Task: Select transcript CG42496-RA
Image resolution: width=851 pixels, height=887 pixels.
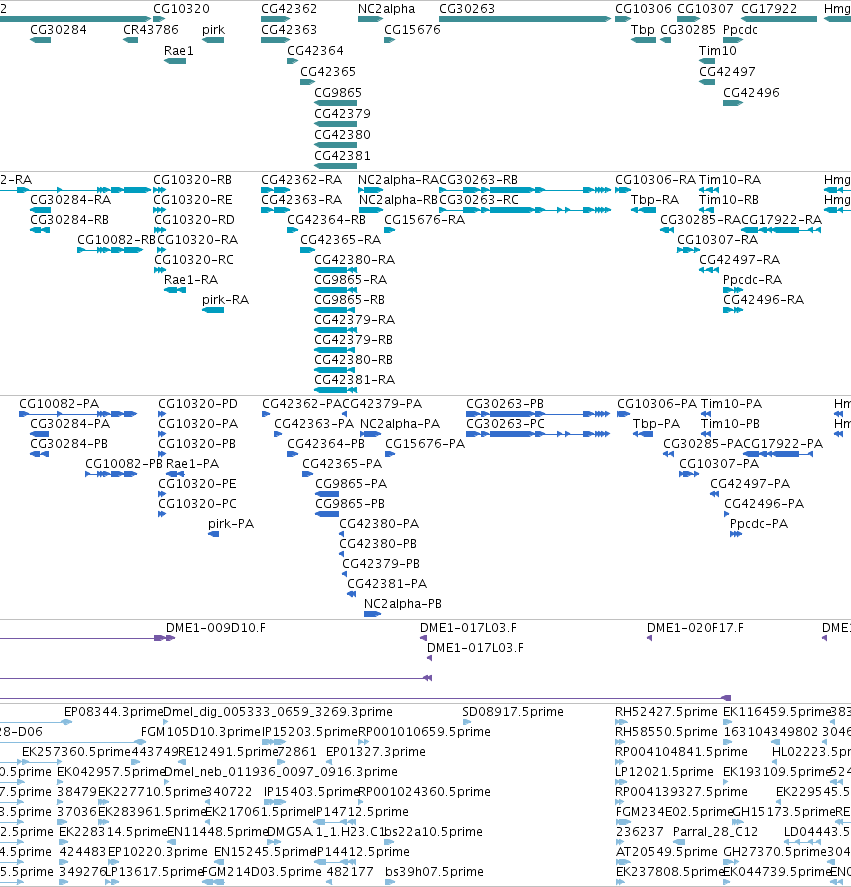Action: [x=763, y=300]
